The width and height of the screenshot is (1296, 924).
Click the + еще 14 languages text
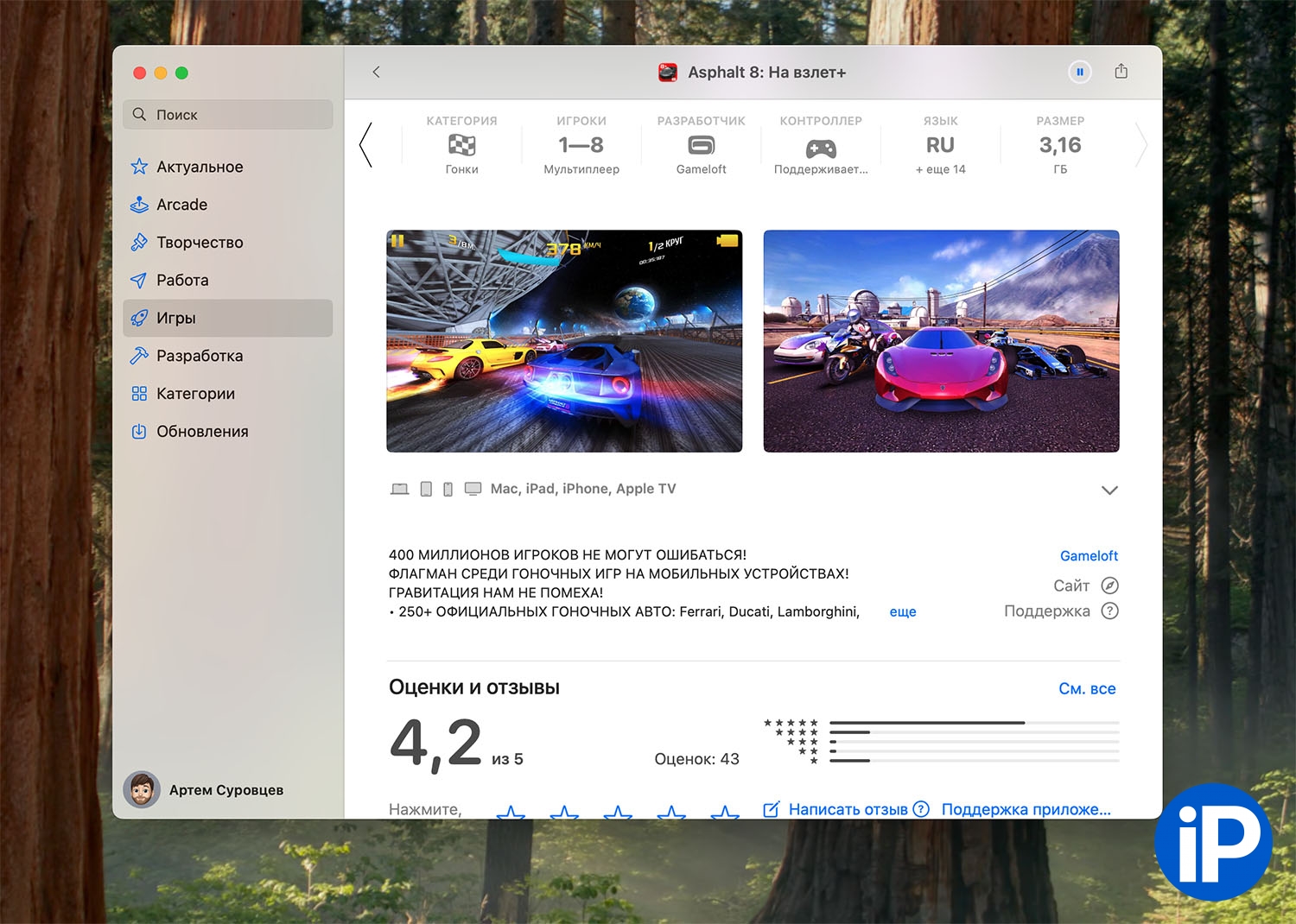click(941, 169)
